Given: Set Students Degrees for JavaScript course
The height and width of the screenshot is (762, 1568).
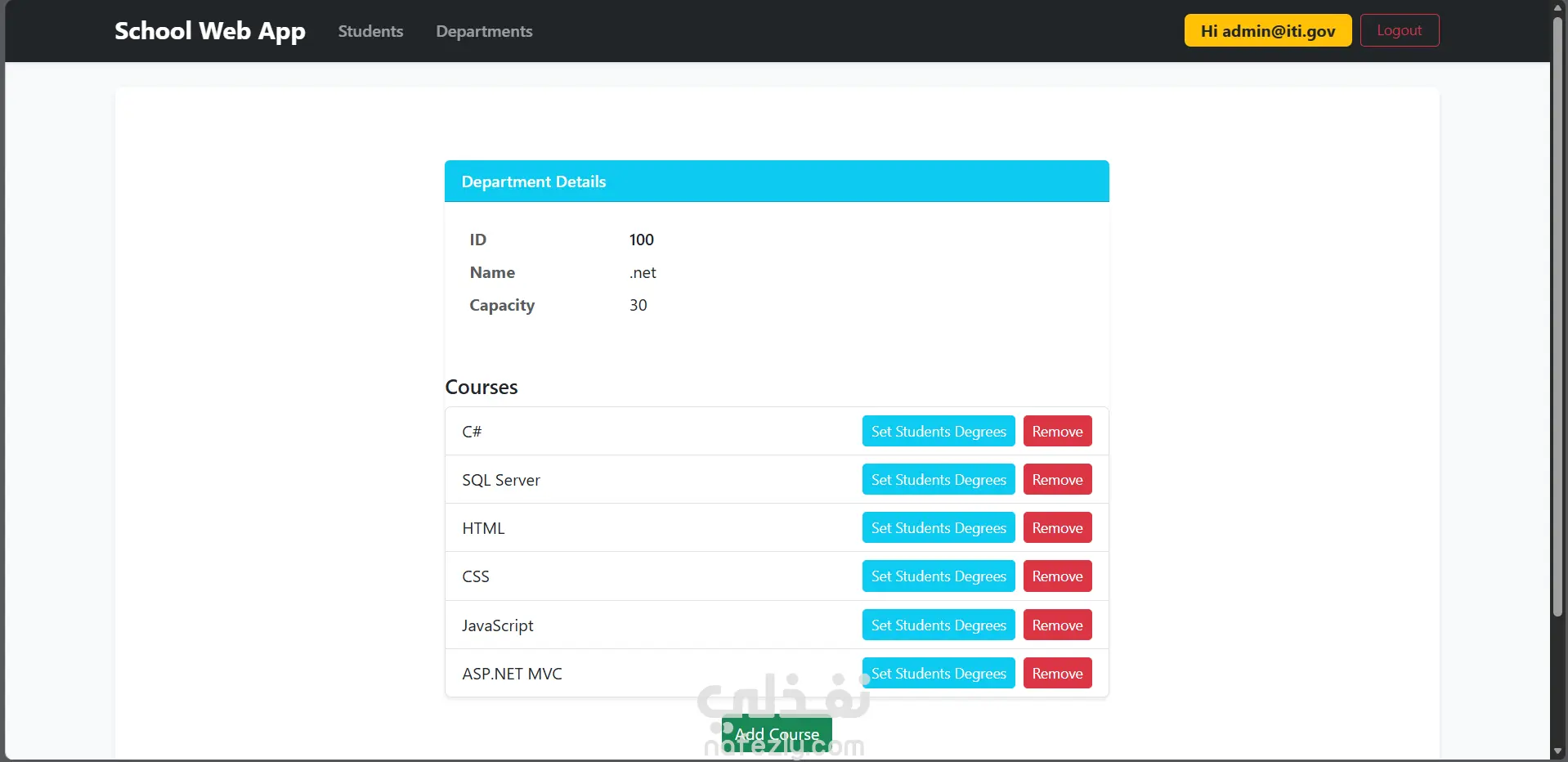Looking at the screenshot, I should tap(939, 625).
